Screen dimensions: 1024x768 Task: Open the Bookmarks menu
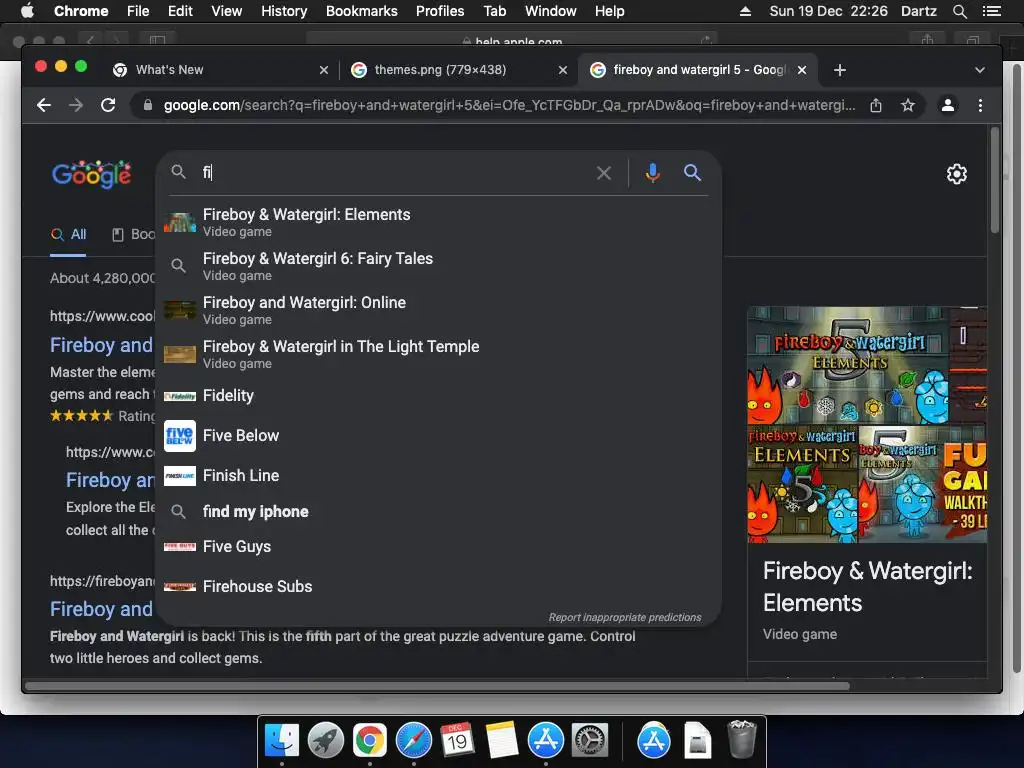tap(361, 11)
